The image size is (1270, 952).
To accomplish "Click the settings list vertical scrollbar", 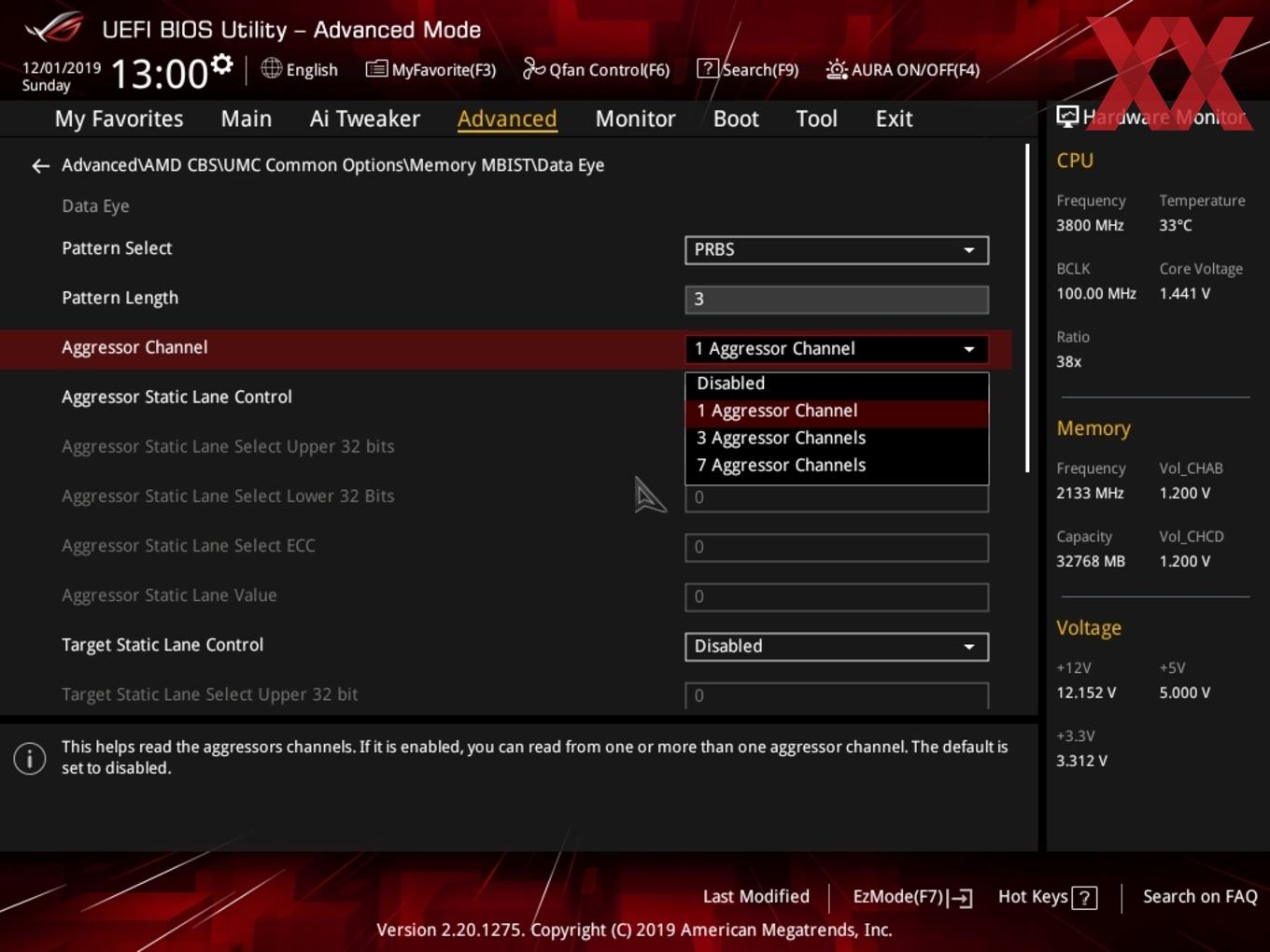I will 1027,308.
